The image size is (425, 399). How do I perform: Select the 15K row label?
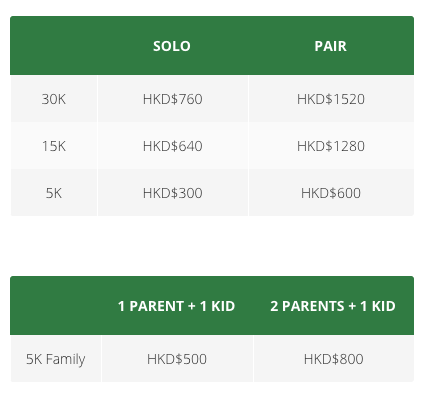[54, 146]
